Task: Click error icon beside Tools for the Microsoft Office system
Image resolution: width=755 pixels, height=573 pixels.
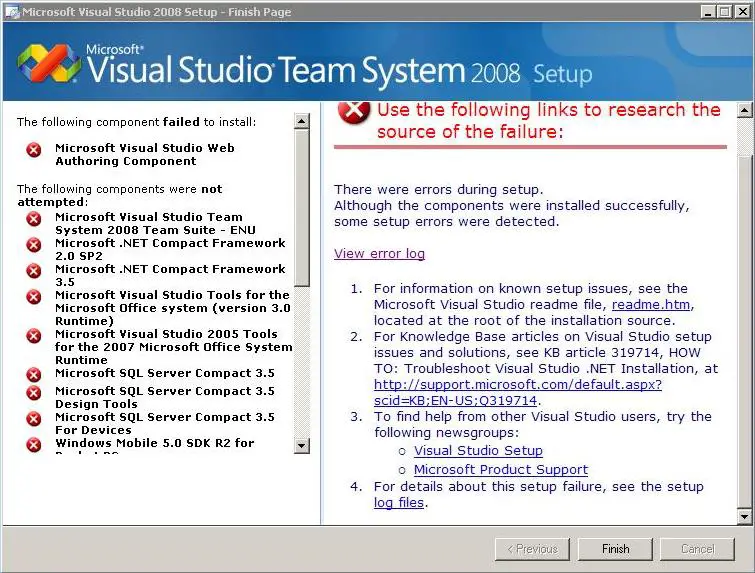Action: (x=34, y=297)
